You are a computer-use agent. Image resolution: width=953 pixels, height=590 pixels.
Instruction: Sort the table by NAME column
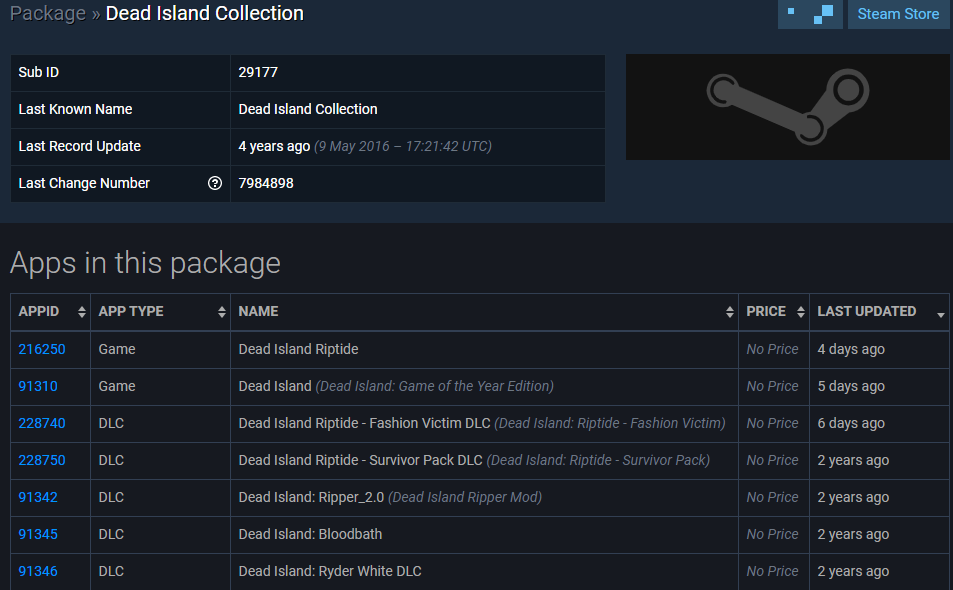484,312
